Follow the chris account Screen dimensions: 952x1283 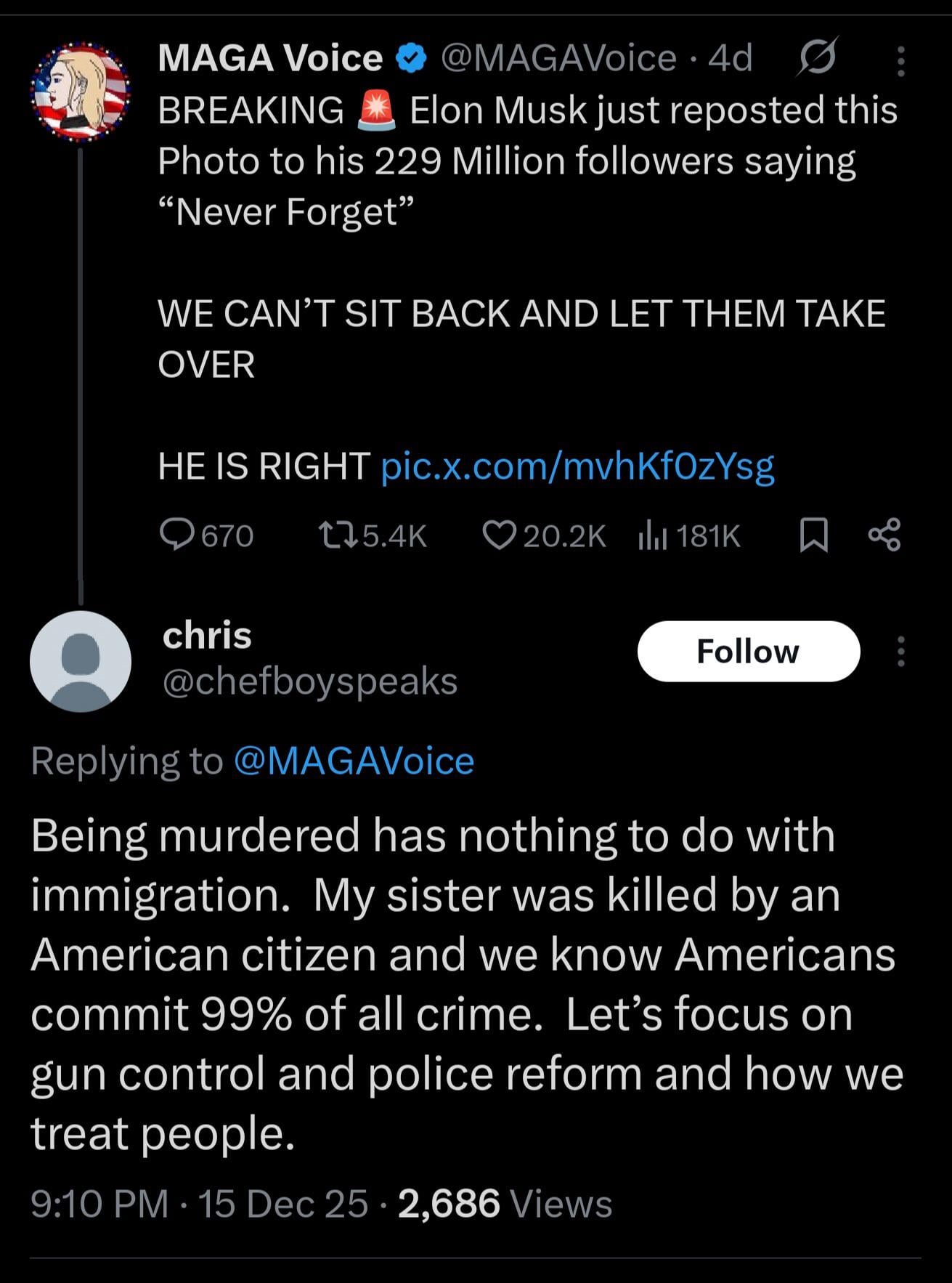coord(748,651)
